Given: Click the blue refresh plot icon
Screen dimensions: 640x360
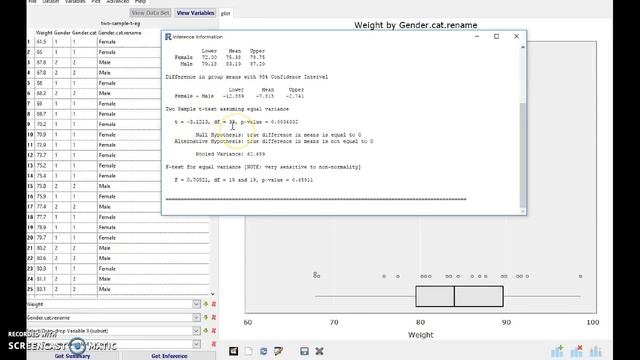Looking at the screenshot, I should pyautogui.click(x=264, y=351).
